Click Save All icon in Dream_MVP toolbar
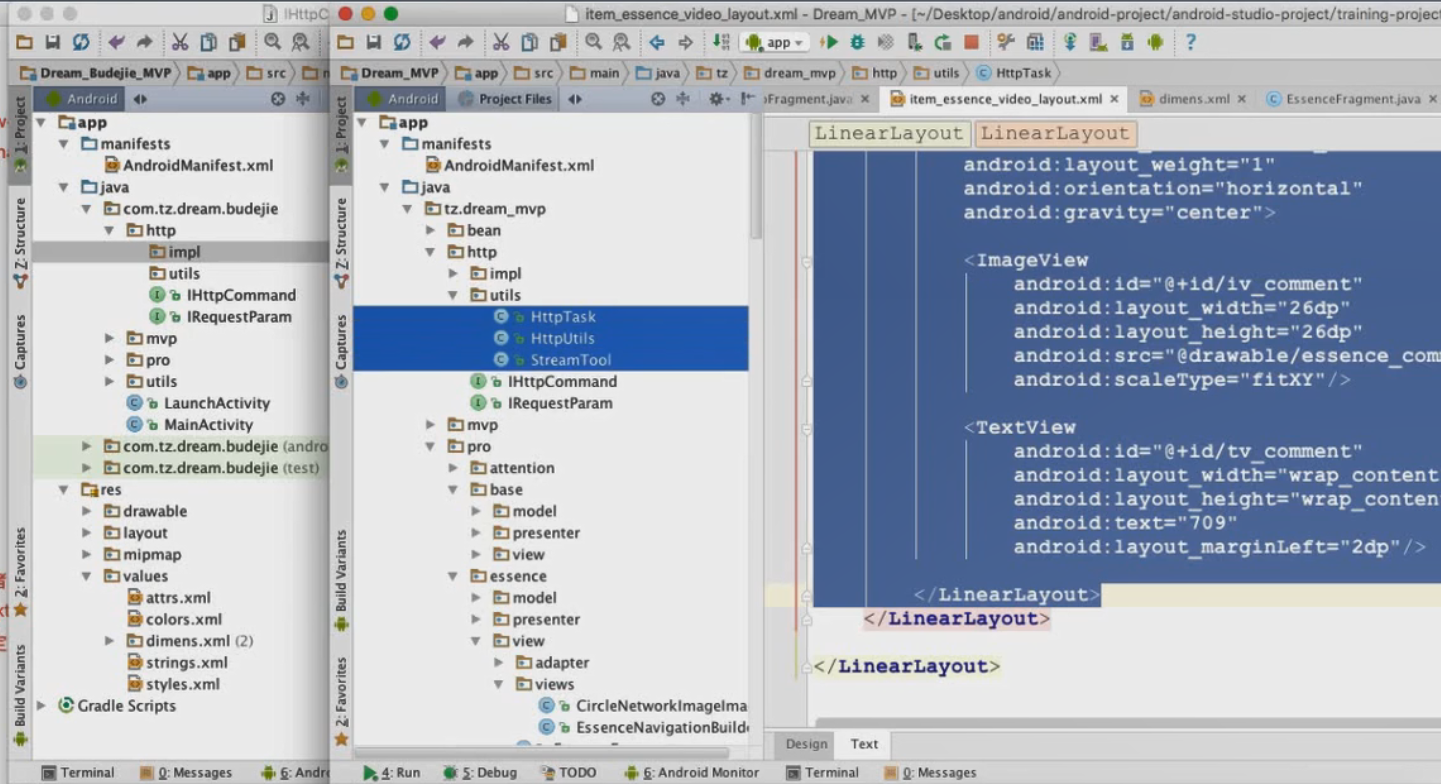The width and height of the screenshot is (1441, 784). [x=373, y=42]
